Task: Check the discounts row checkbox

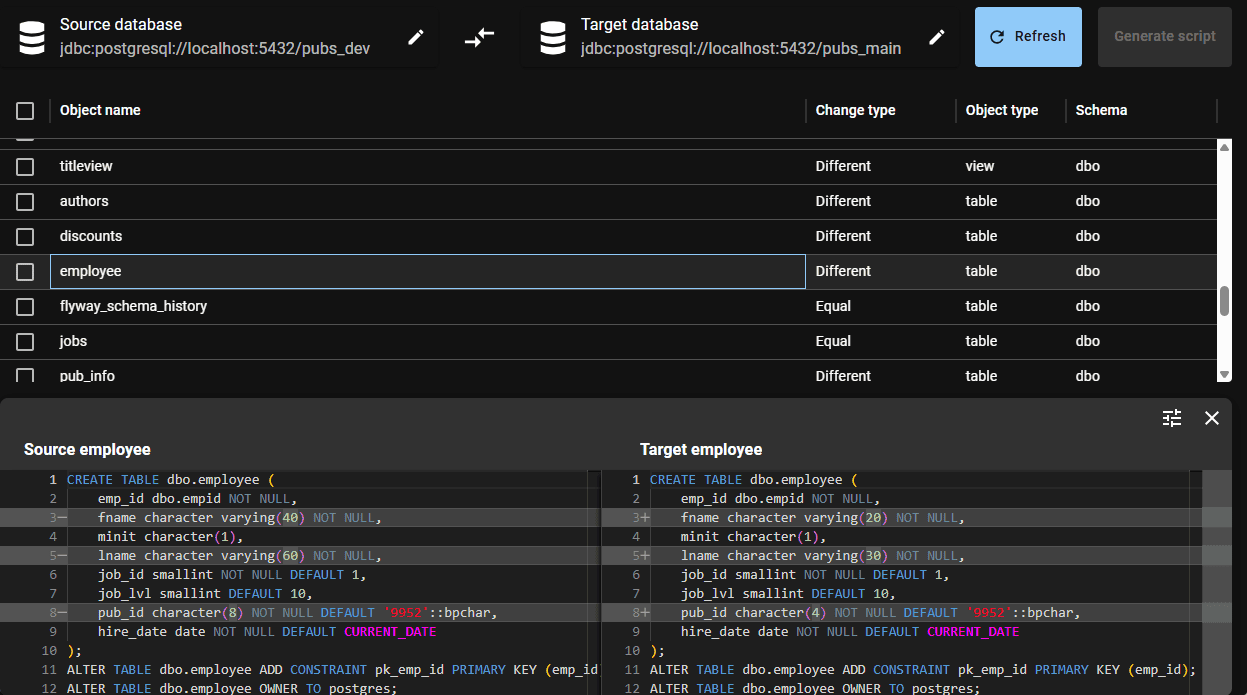Action: (25, 236)
